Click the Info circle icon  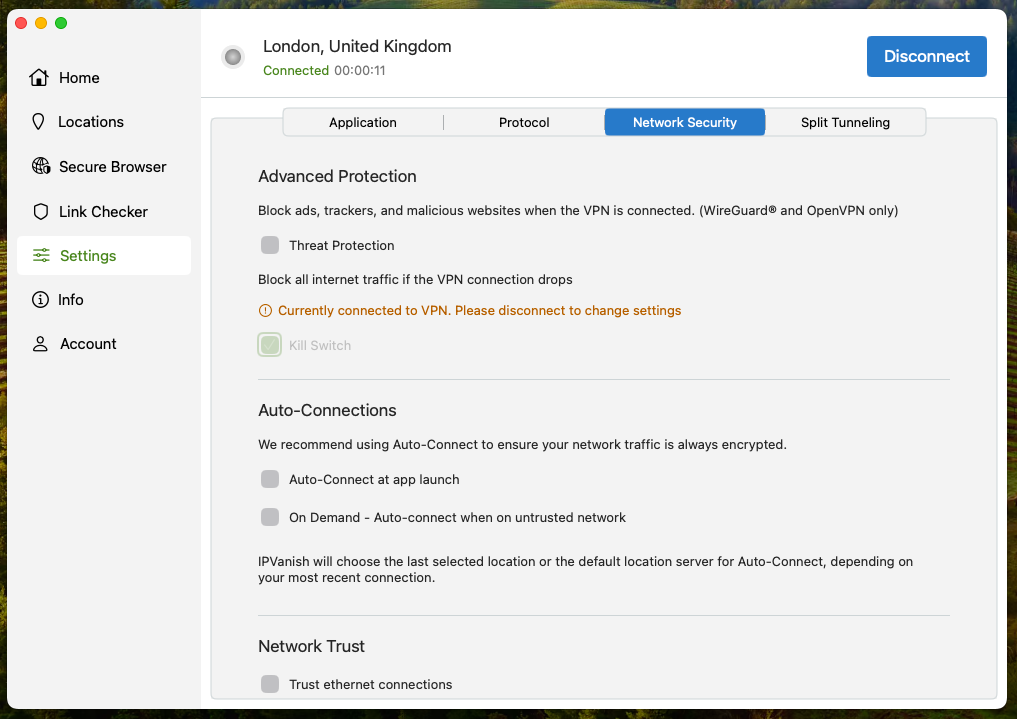pos(40,300)
